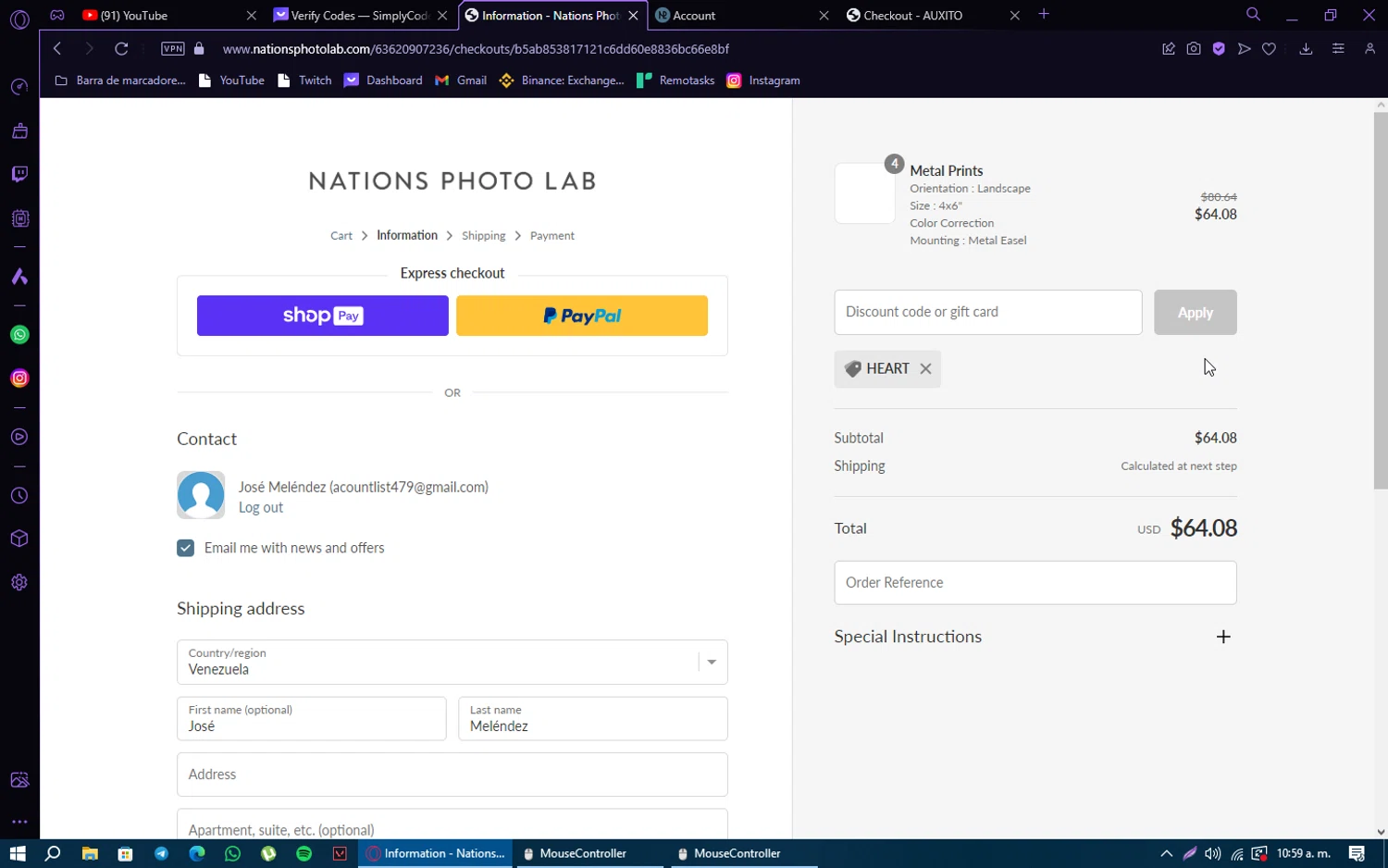Switch to Verify Codes SimplyCodes tab

(359, 16)
